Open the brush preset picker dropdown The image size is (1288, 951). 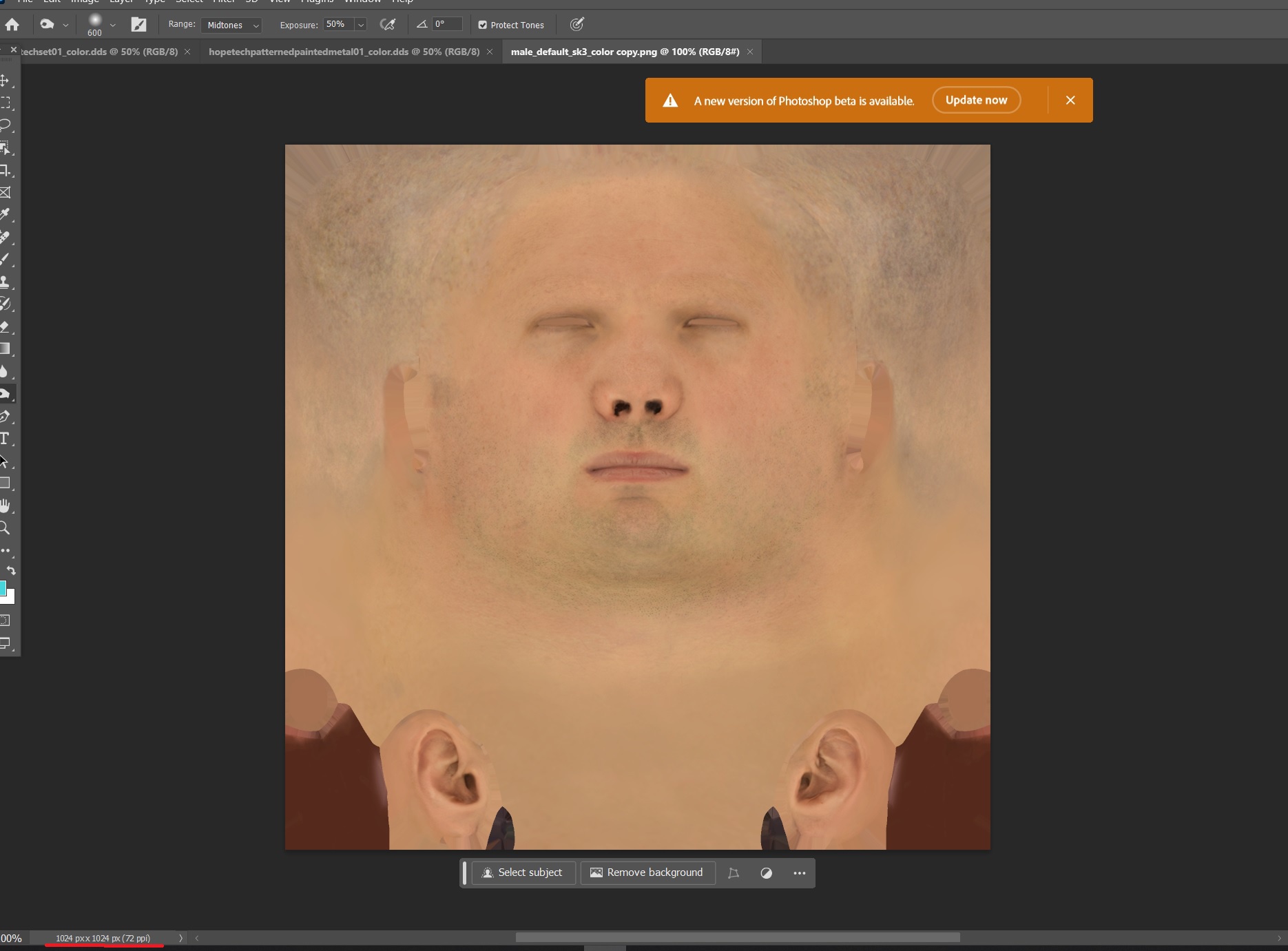coord(113,25)
